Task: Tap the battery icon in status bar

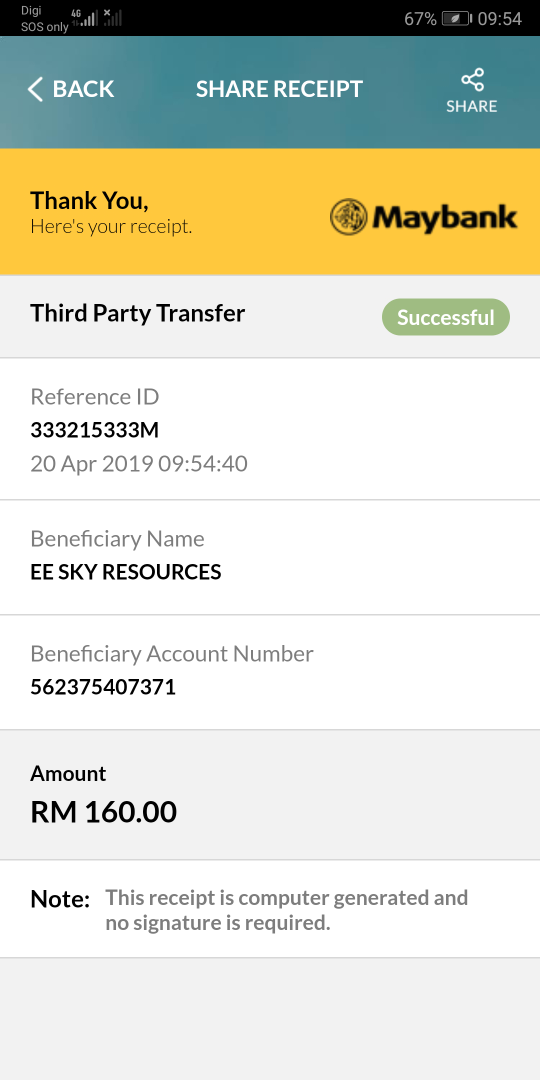Action: click(x=456, y=19)
